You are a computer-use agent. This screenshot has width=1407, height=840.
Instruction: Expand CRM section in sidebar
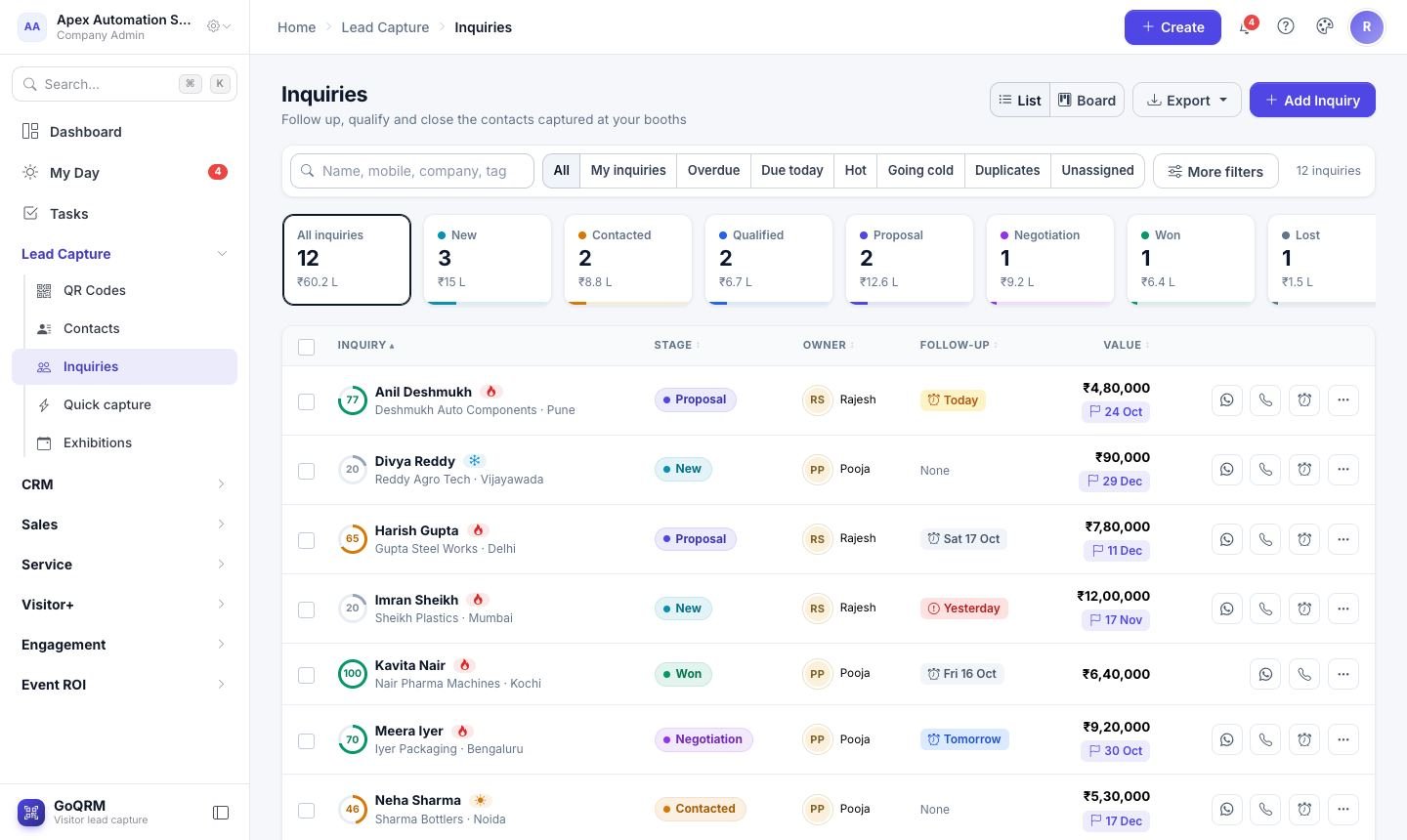coord(124,484)
